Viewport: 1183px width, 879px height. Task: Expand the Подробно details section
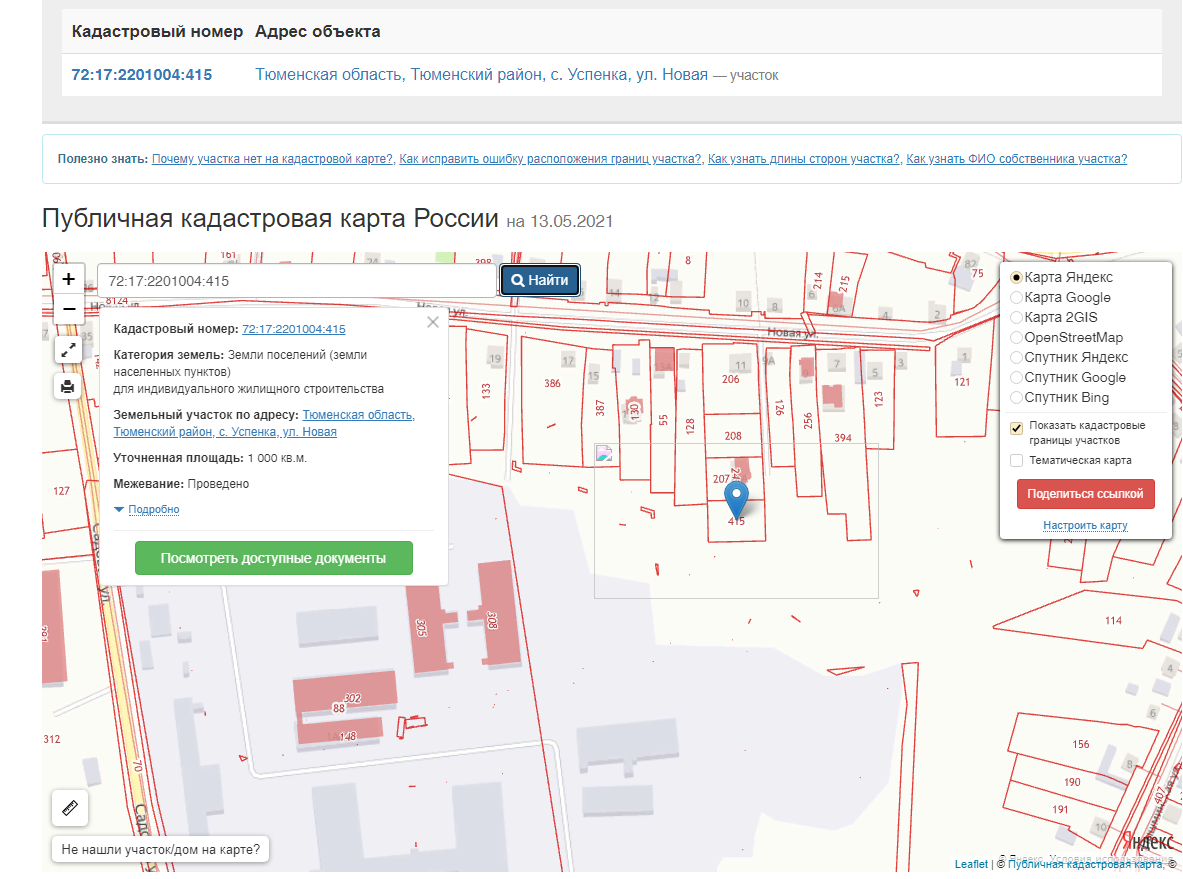point(153,509)
